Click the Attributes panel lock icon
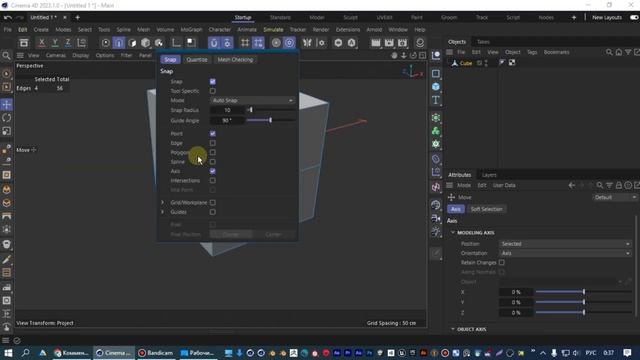Image resolution: width=640 pixels, height=360 pixels. tap(619, 185)
